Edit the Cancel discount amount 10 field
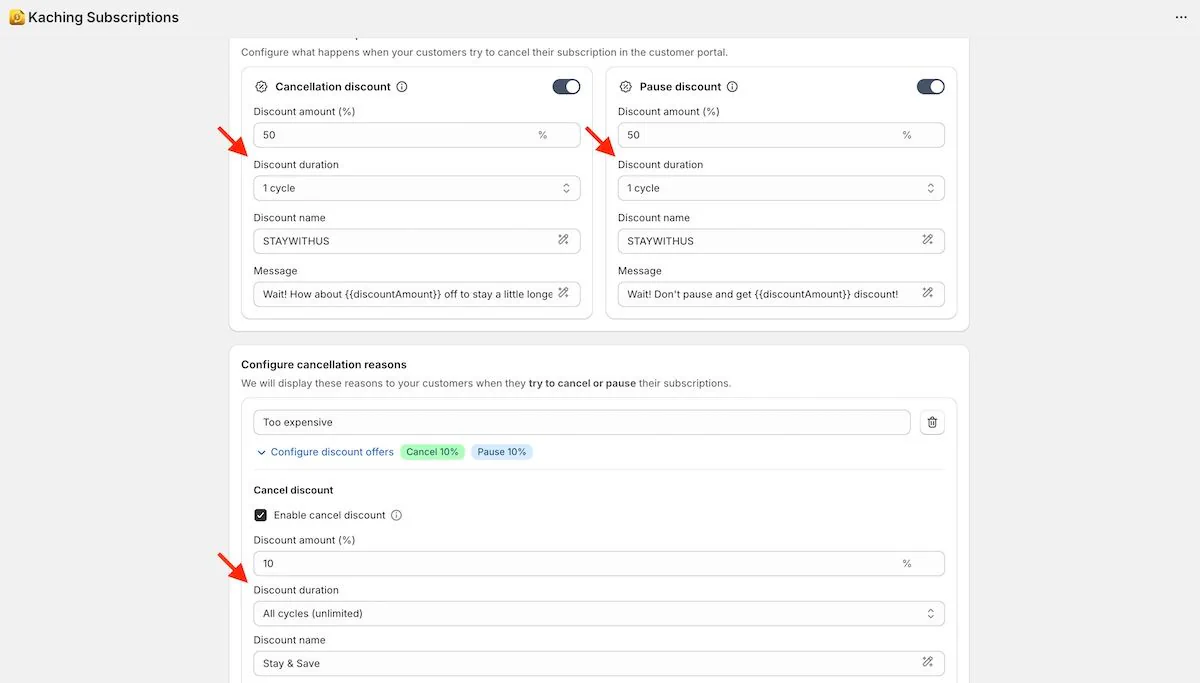 coord(599,563)
